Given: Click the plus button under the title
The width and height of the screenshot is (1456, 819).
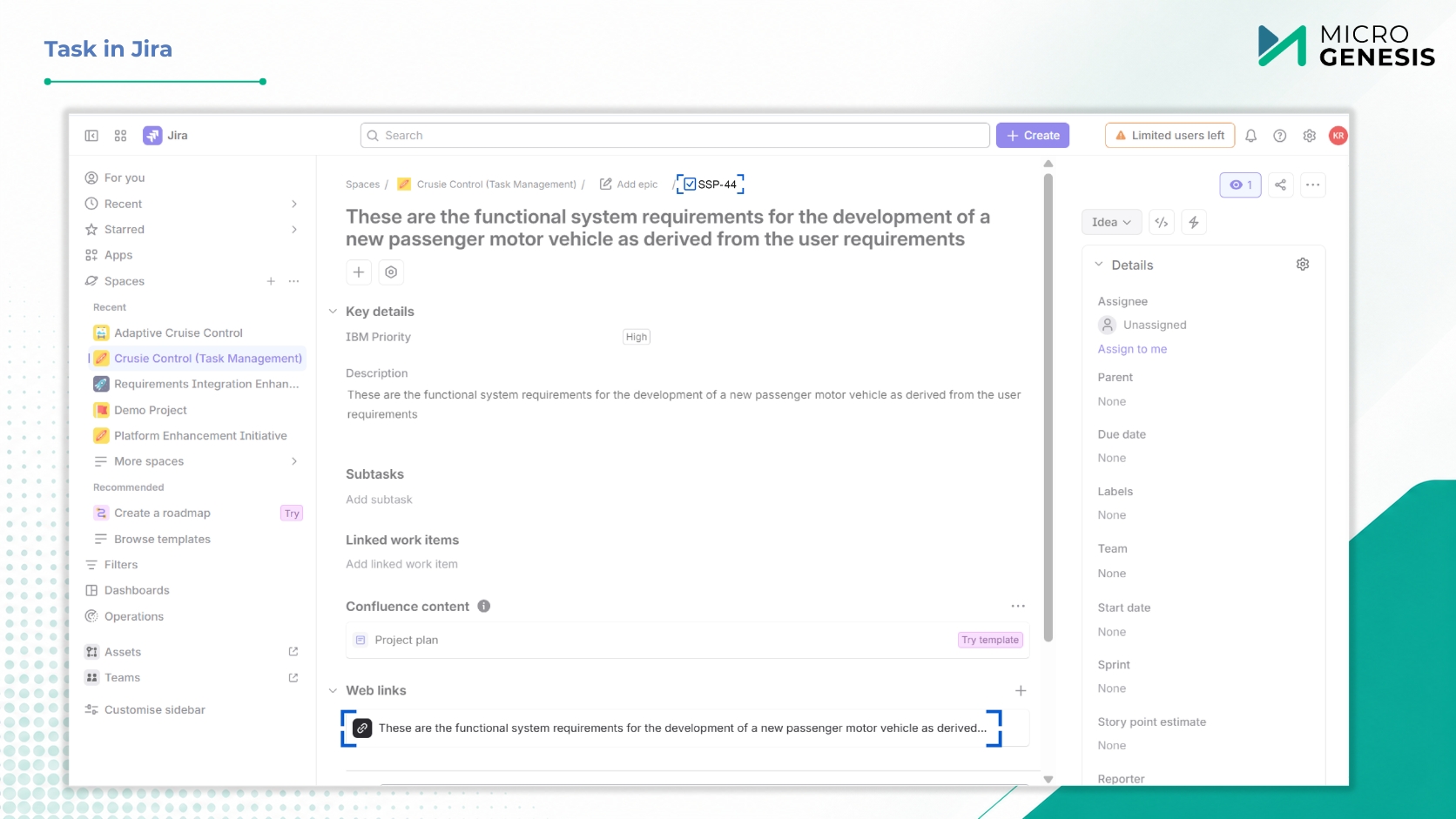Looking at the screenshot, I should click(x=359, y=272).
